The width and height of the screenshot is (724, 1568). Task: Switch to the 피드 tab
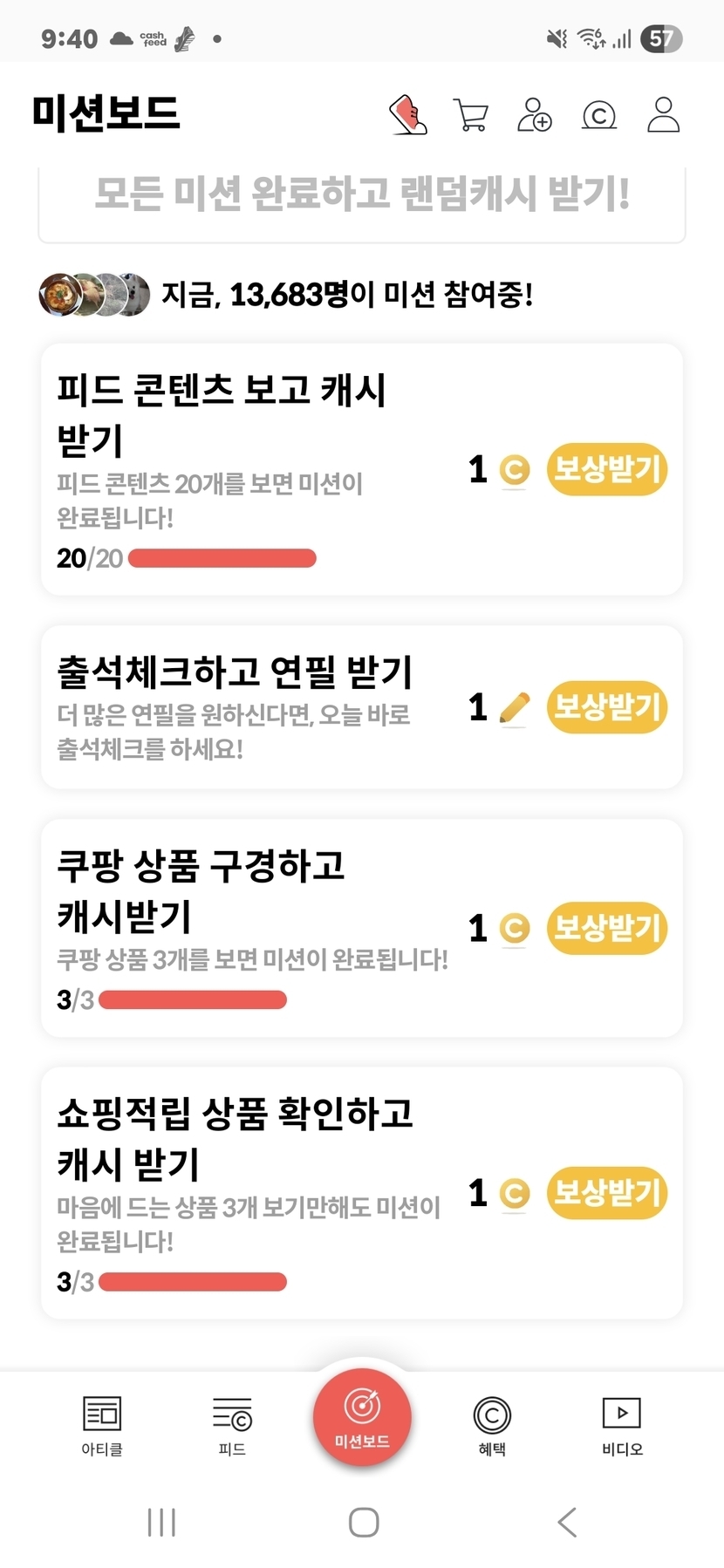point(232,1425)
